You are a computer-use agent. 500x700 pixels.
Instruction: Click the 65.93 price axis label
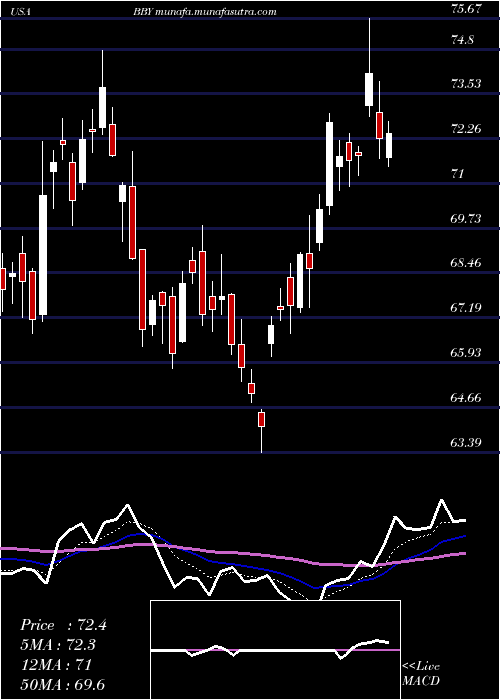(466, 353)
